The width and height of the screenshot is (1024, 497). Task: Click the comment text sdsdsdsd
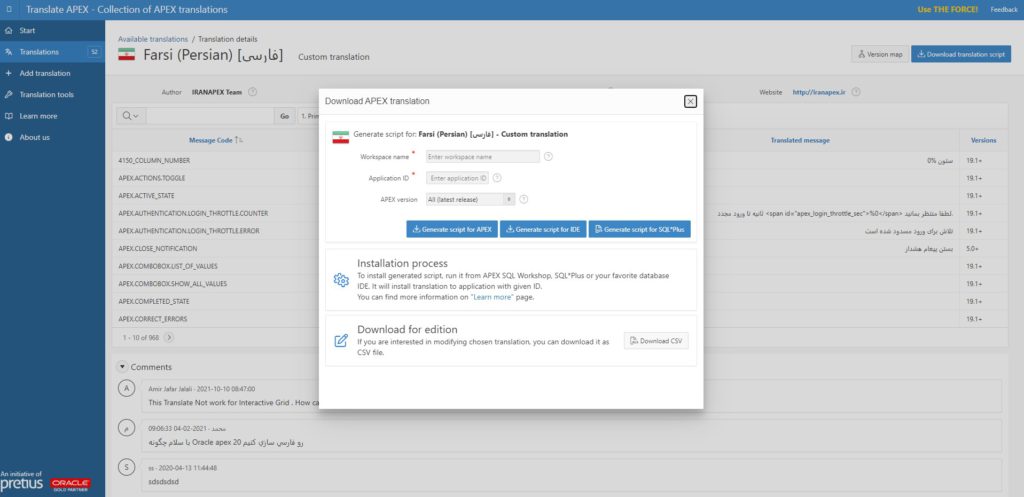click(x=164, y=481)
